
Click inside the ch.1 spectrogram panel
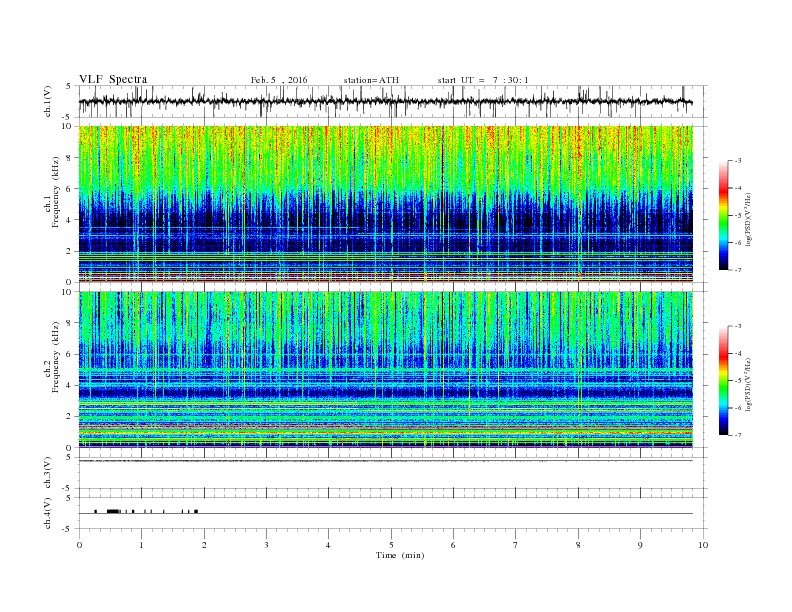tap(385, 204)
